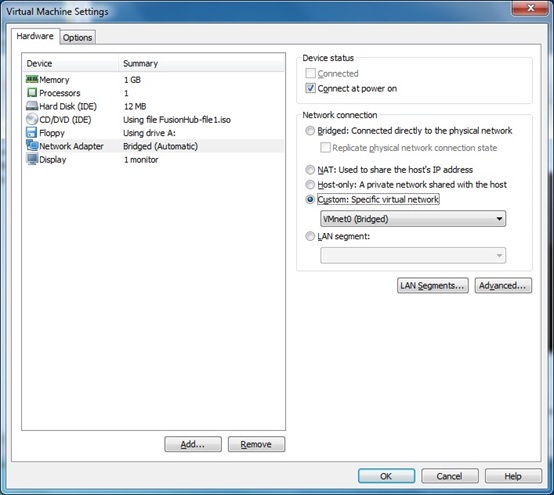
Task: Select the Memory device icon
Action: [x=32, y=79]
